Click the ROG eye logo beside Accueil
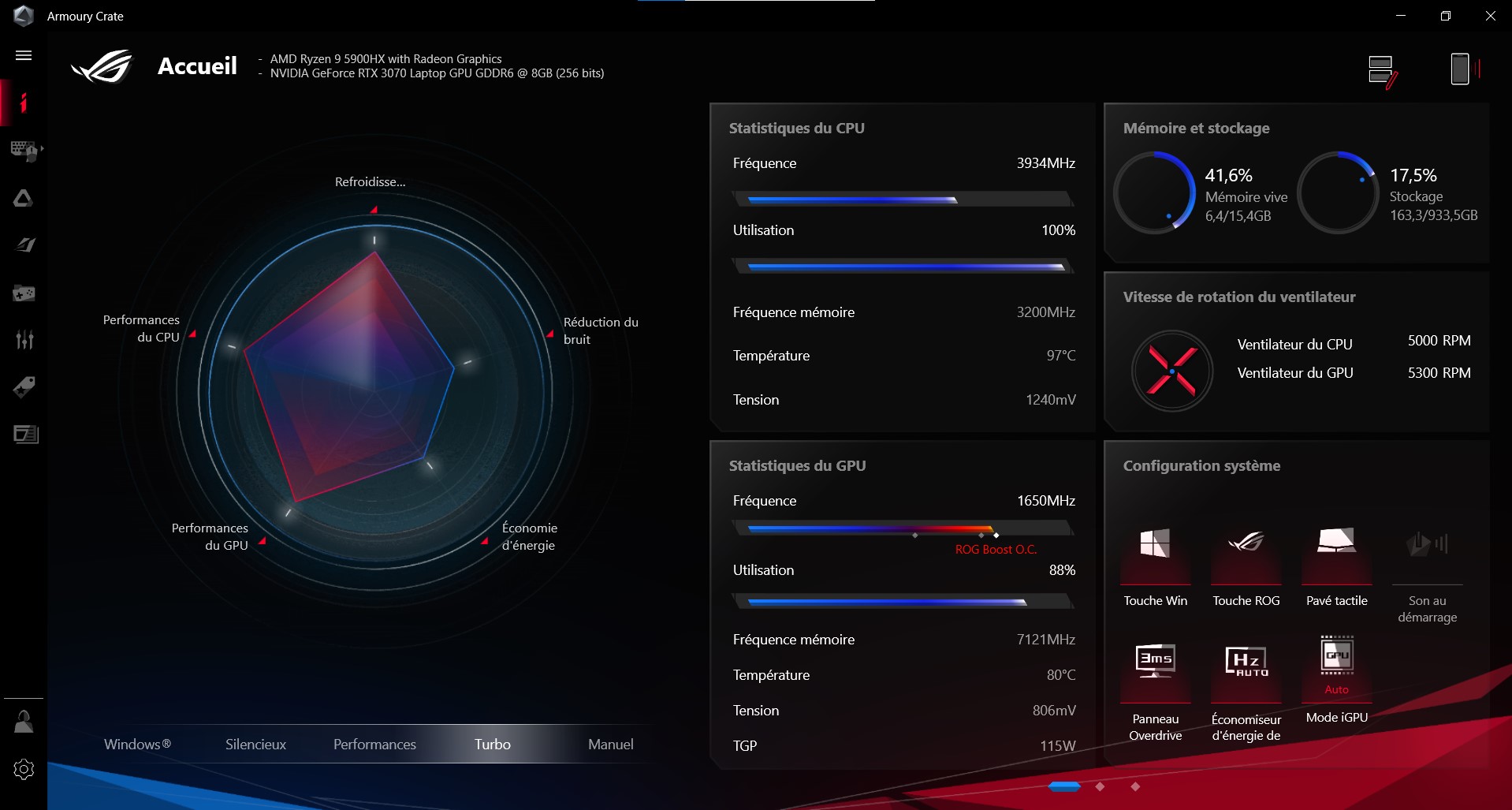 [x=102, y=66]
